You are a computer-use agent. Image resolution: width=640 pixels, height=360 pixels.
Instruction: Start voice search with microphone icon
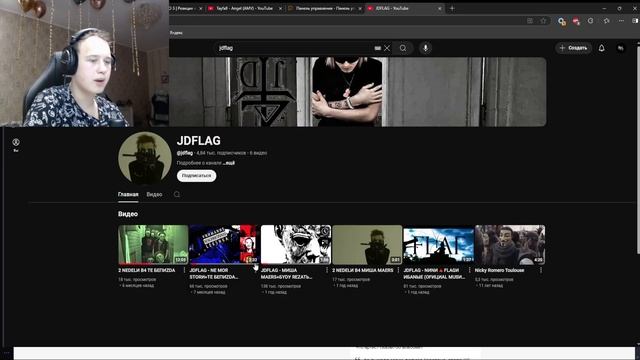pos(425,48)
